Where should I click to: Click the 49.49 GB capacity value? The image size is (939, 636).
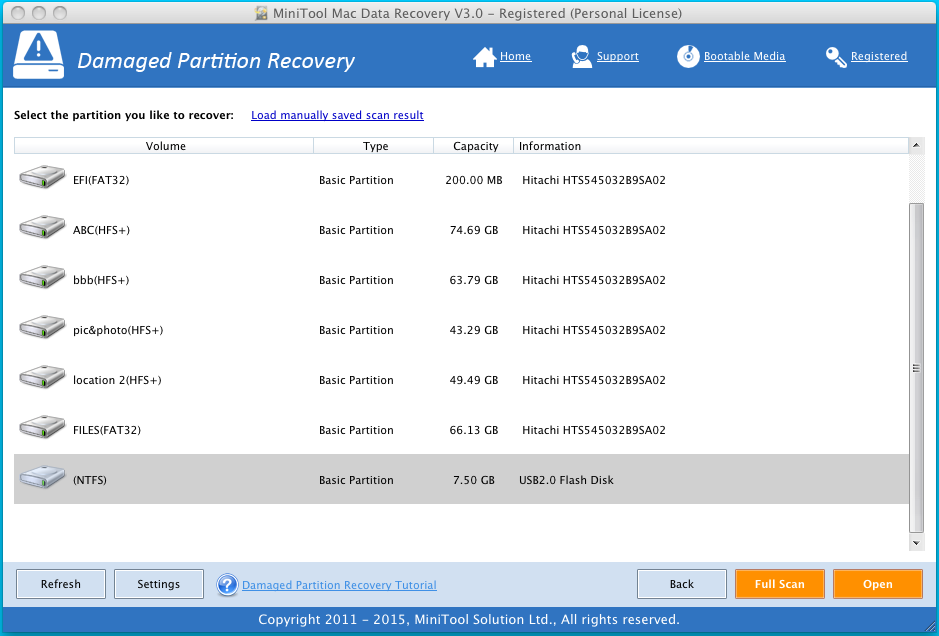(x=474, y=380)
